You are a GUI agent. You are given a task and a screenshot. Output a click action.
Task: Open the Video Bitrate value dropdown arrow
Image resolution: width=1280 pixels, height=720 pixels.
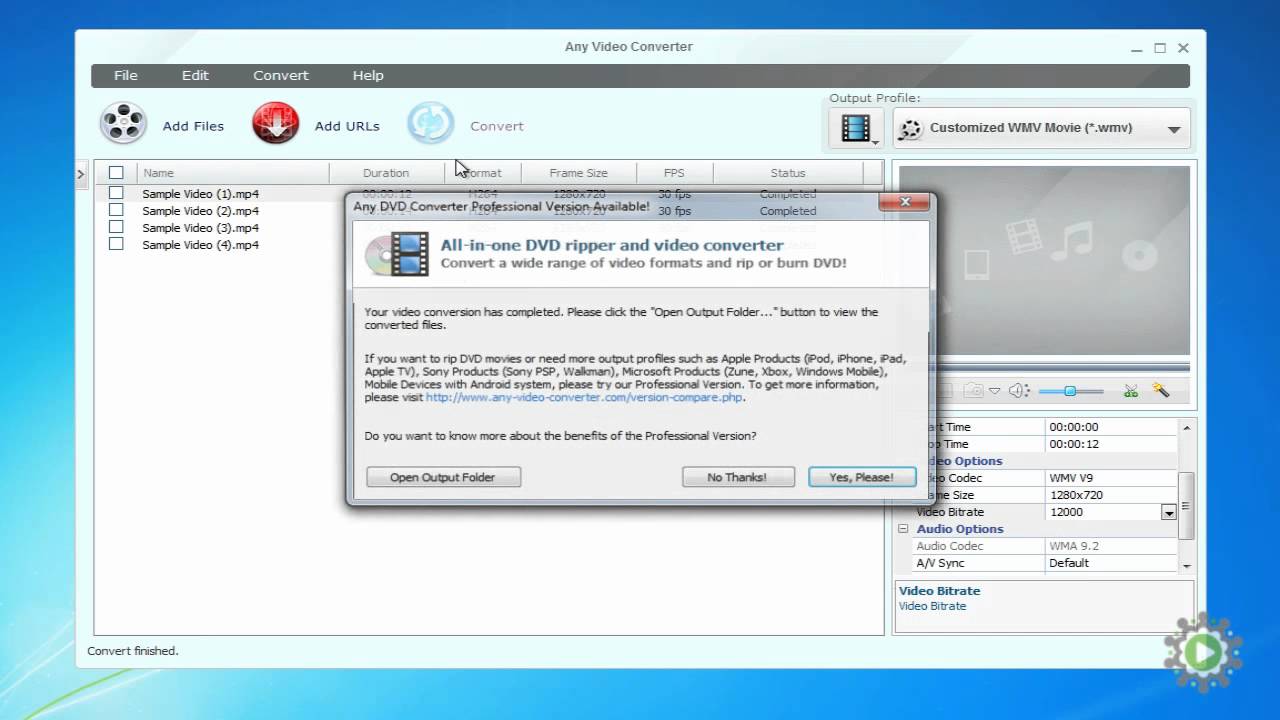pos(1168,512)
